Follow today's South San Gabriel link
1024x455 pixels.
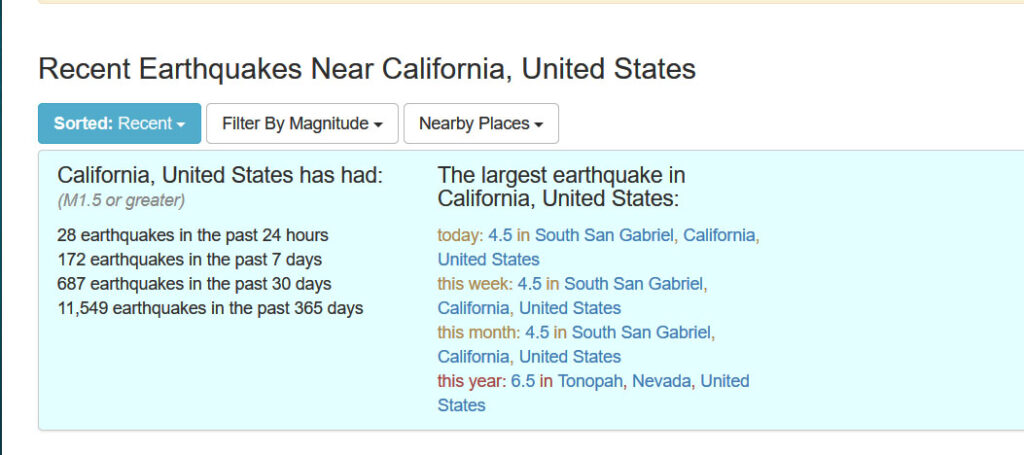(x=604, y=236)
